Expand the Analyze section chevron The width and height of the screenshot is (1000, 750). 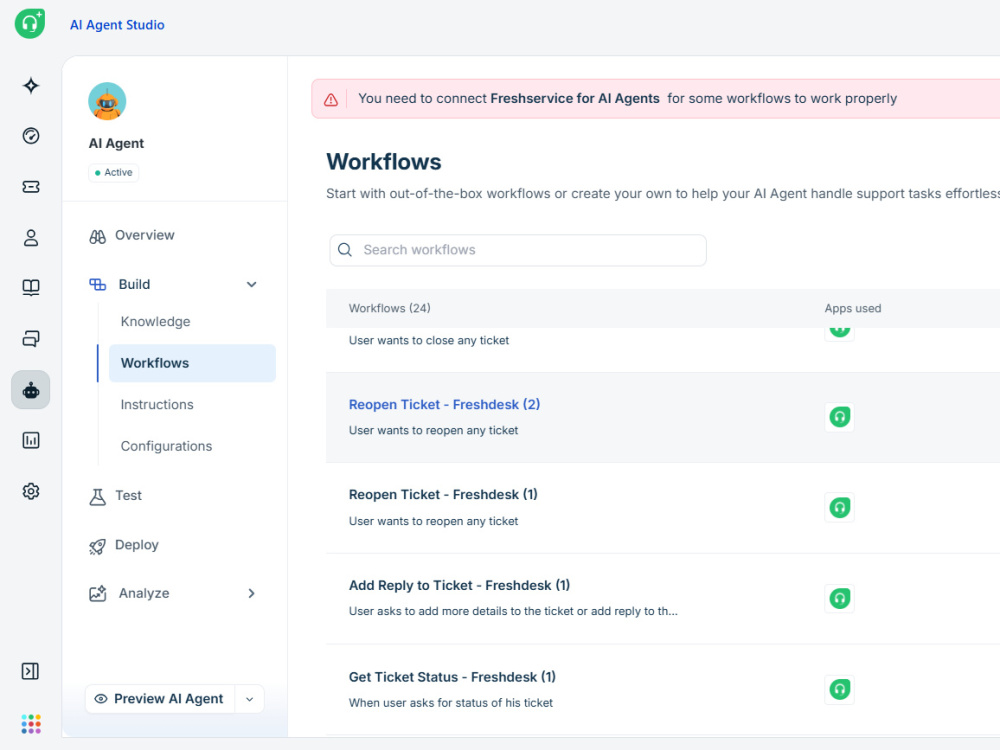click(x=251, y=594)
